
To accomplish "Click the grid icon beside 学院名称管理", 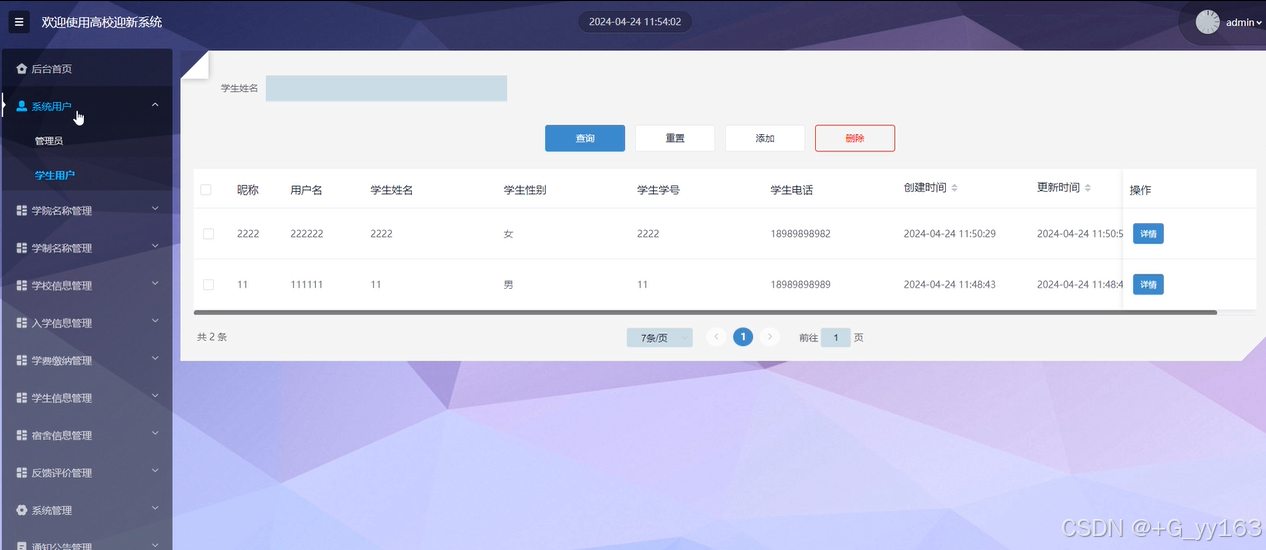I will (x=22, y=211).
